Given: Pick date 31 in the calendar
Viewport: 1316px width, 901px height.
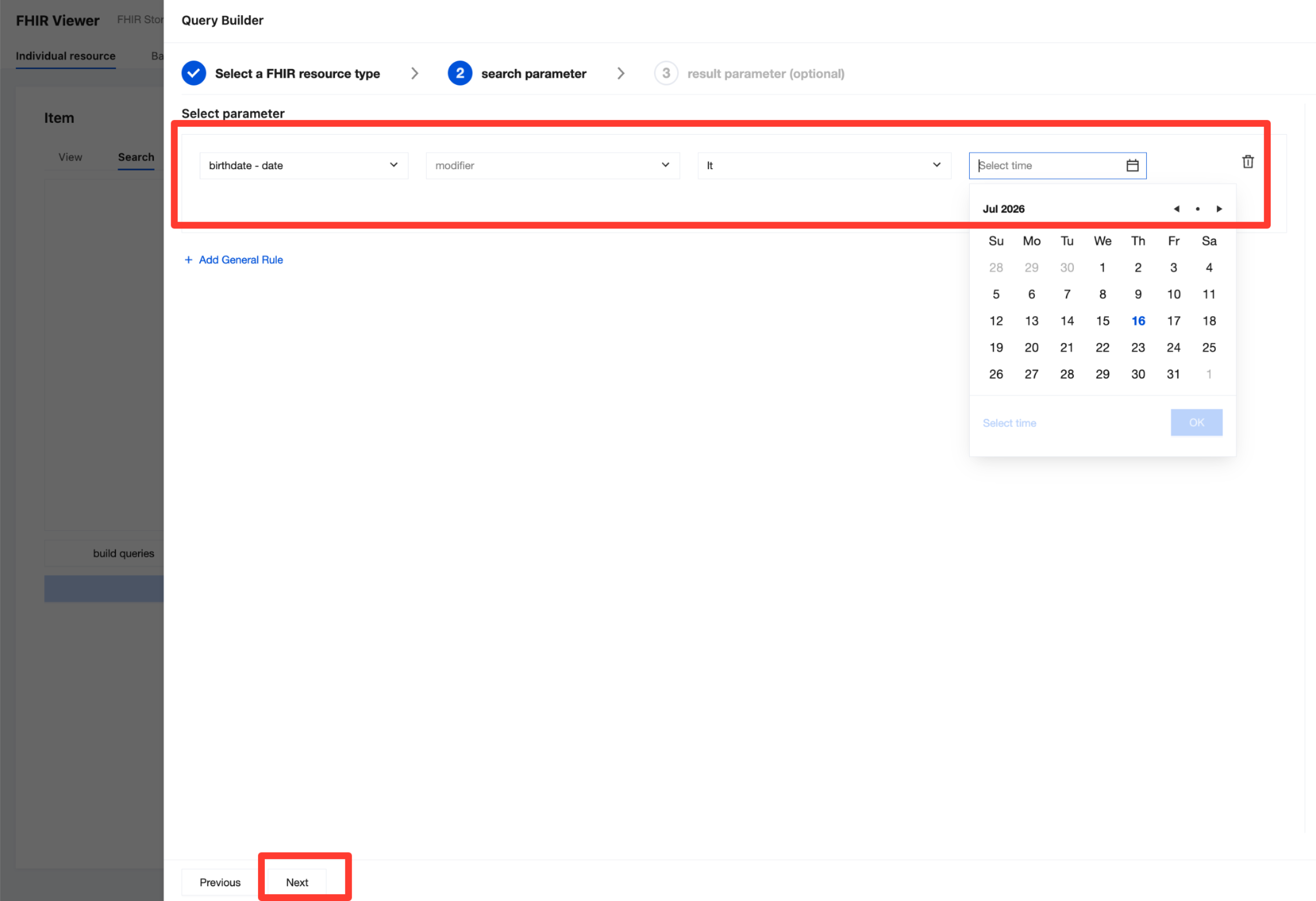Looking at the screenshot, I should (1173, 375).
